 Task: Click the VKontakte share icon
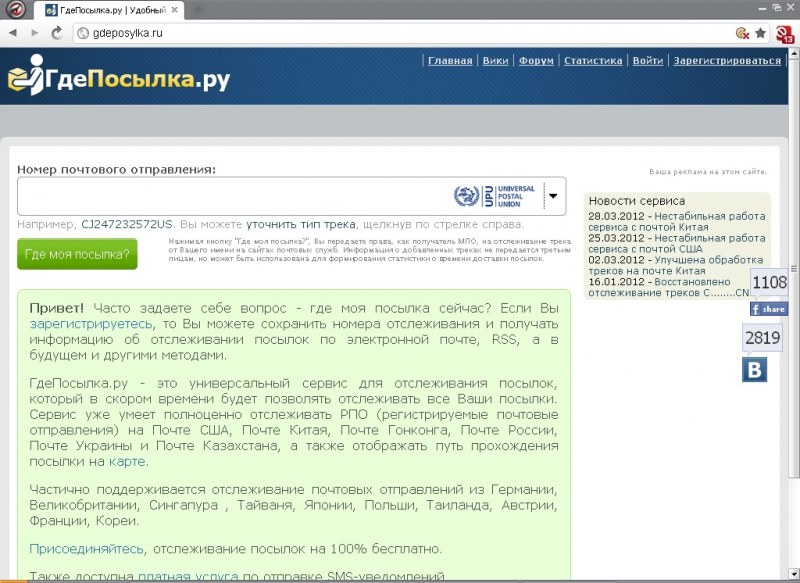point(754,369)
